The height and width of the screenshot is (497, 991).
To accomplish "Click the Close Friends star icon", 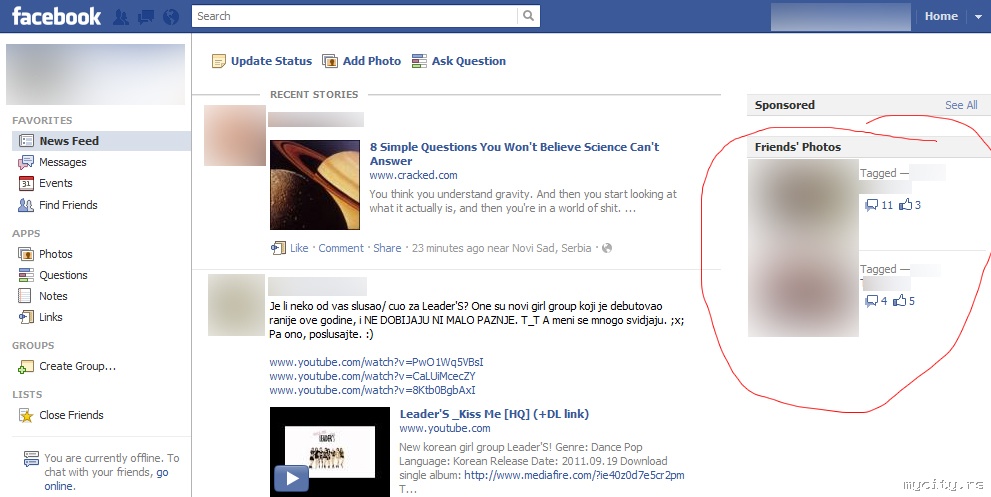I will point(26,415).
